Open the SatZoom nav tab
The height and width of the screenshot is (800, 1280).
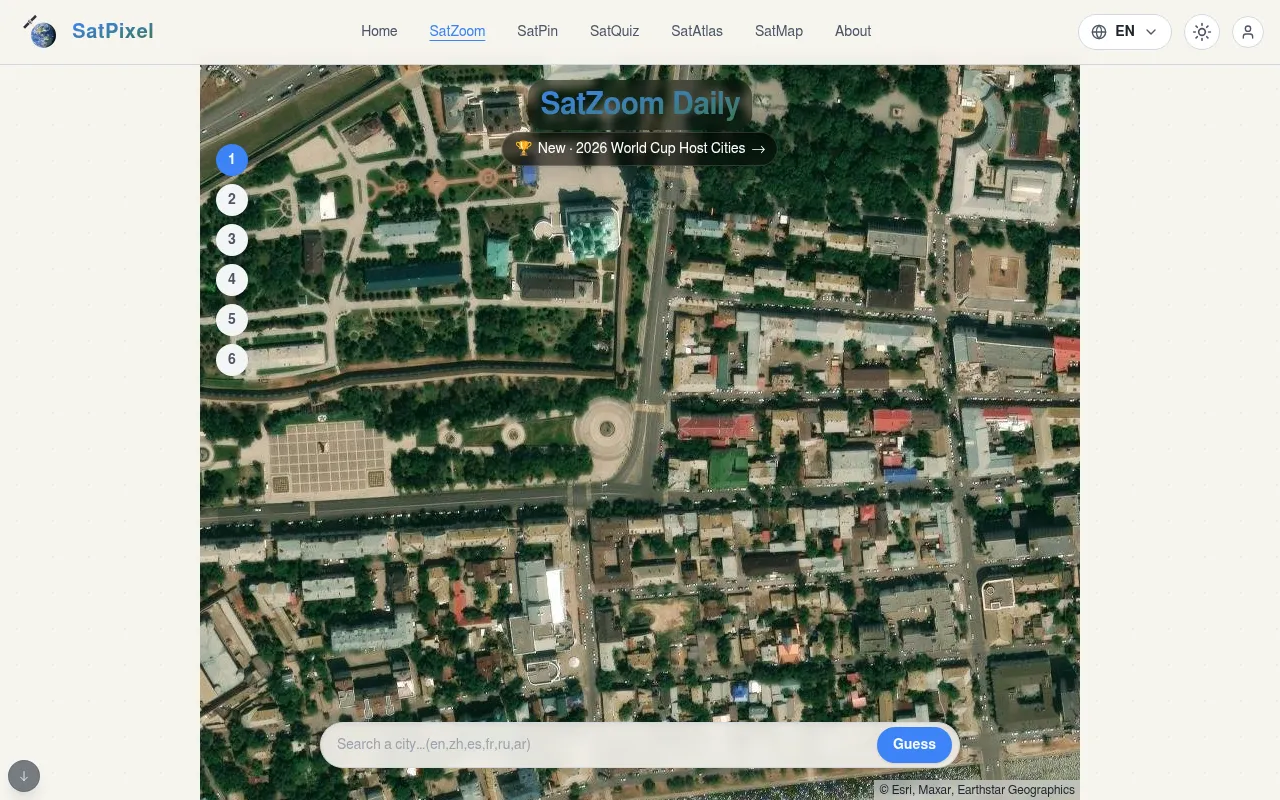(457, 31)
